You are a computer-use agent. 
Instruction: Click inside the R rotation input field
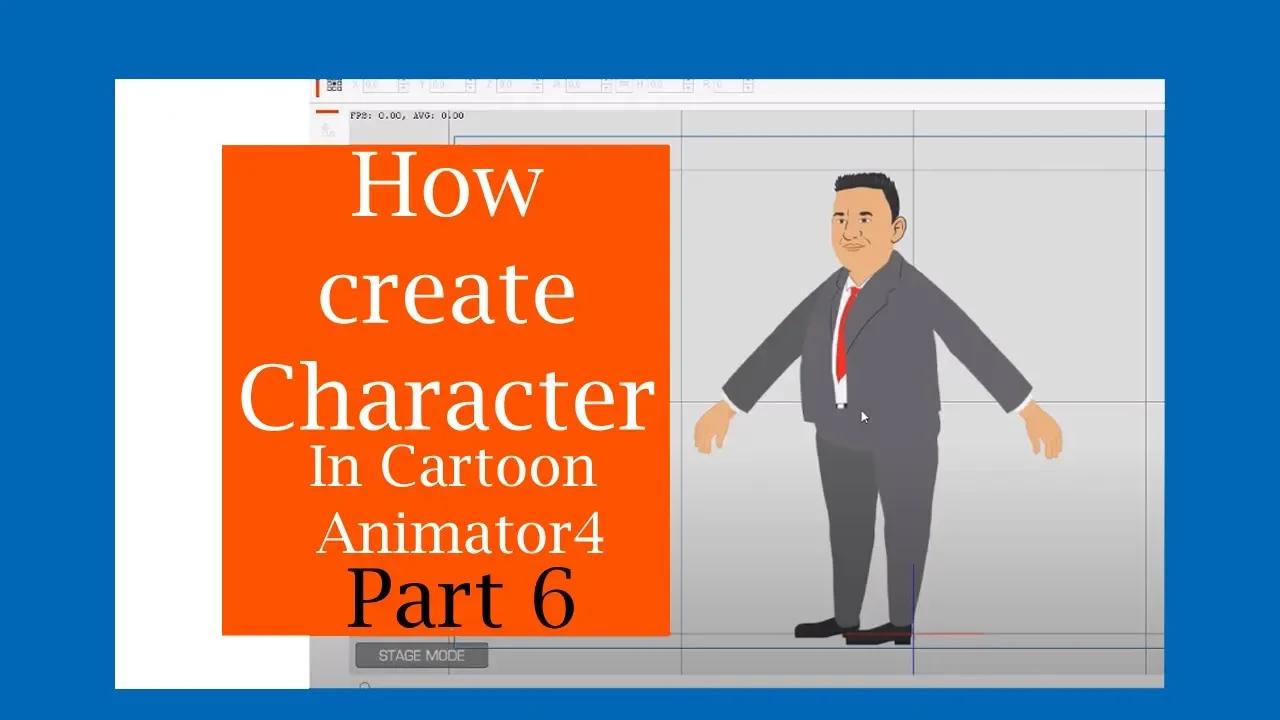click(x=725, y=85)
